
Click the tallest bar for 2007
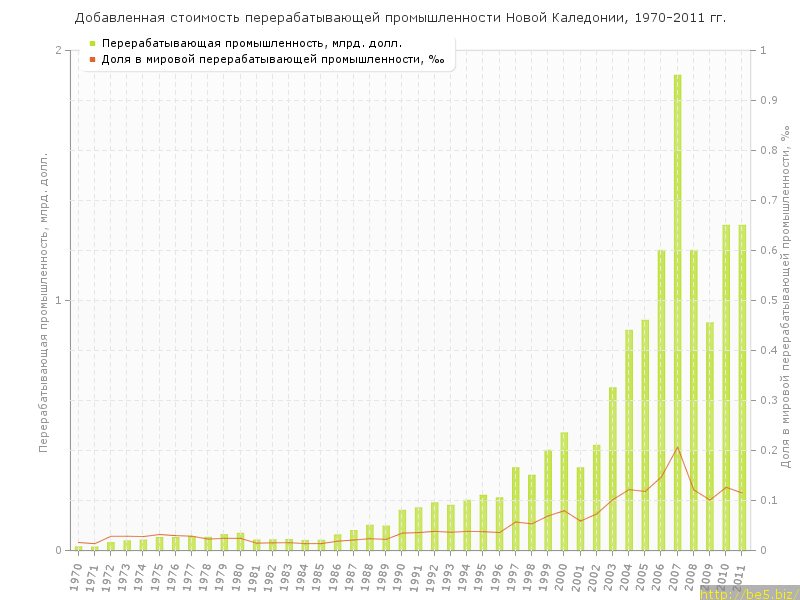[677, 312]
